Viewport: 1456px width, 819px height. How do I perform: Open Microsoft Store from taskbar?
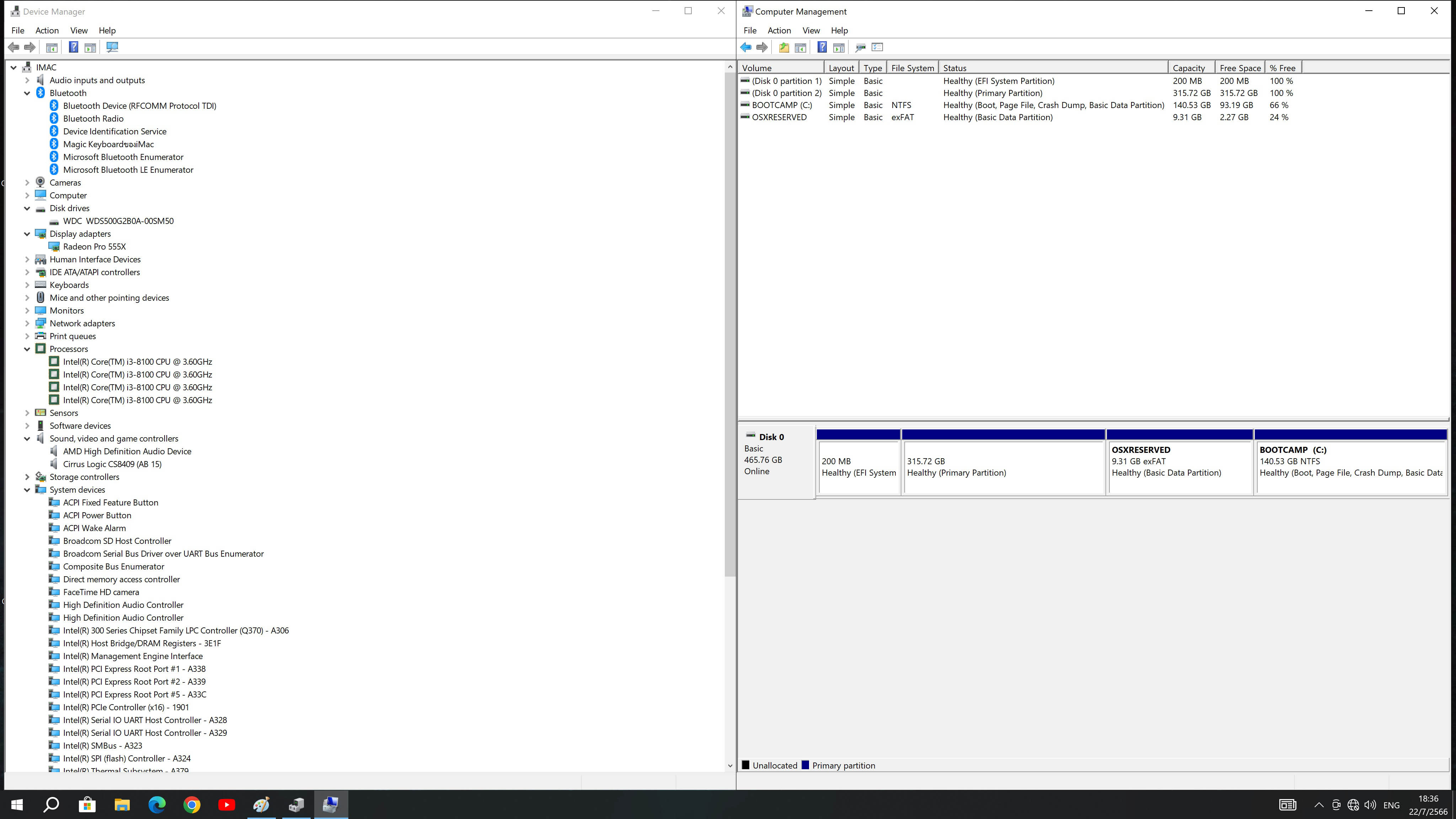(87, 804)
